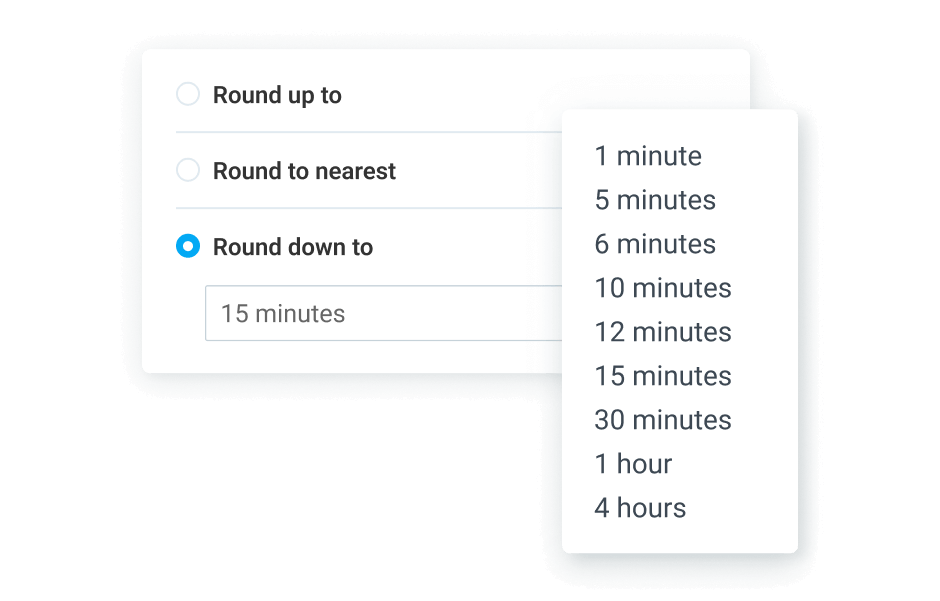Select the Round to nearest radio button
The height and width of the screenshot is (601, 940).
[x=188, y=171]
